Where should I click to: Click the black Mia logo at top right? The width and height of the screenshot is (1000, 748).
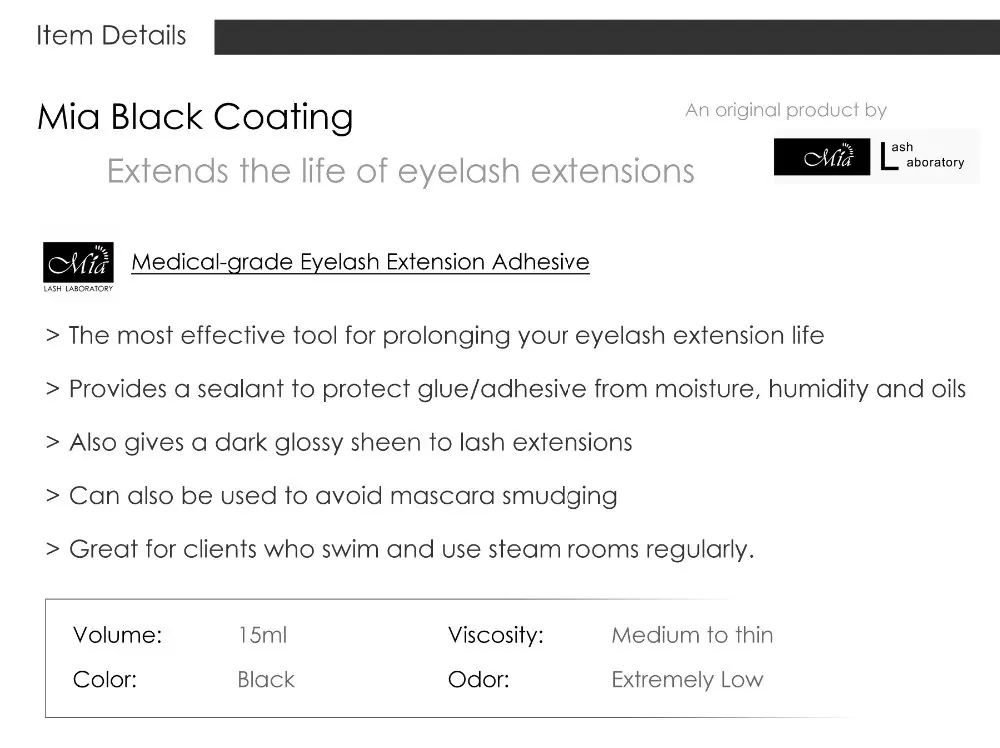(x=821, y=157)
